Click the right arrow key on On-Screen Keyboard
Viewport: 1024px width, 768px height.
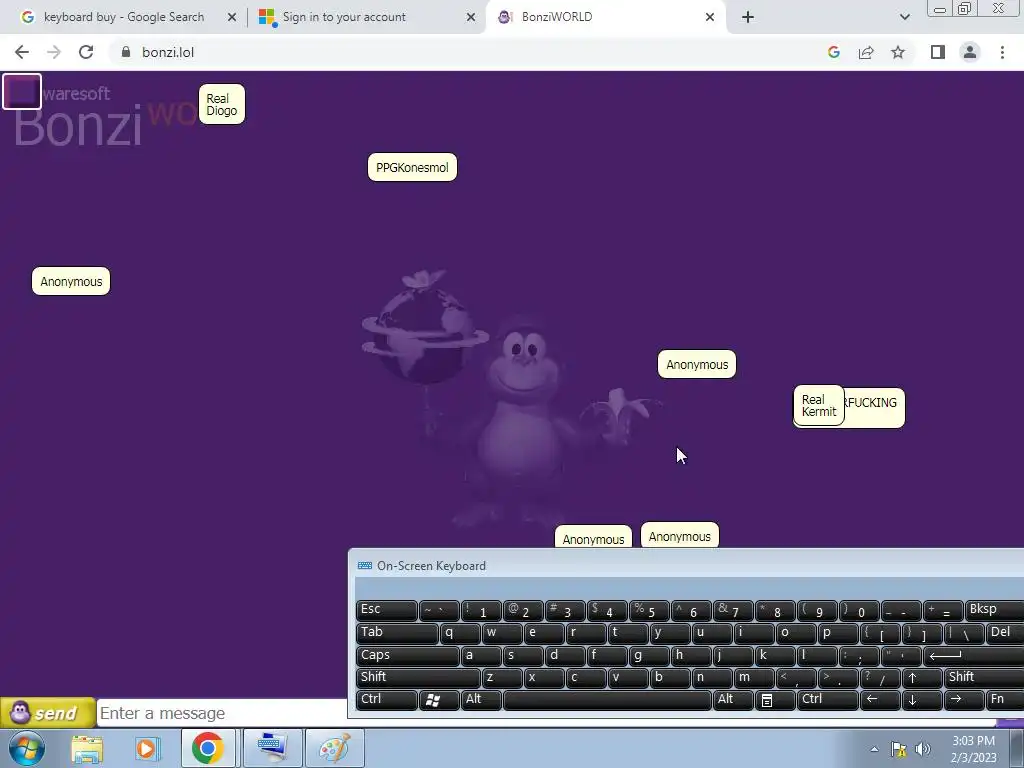[x=963, y=700]
